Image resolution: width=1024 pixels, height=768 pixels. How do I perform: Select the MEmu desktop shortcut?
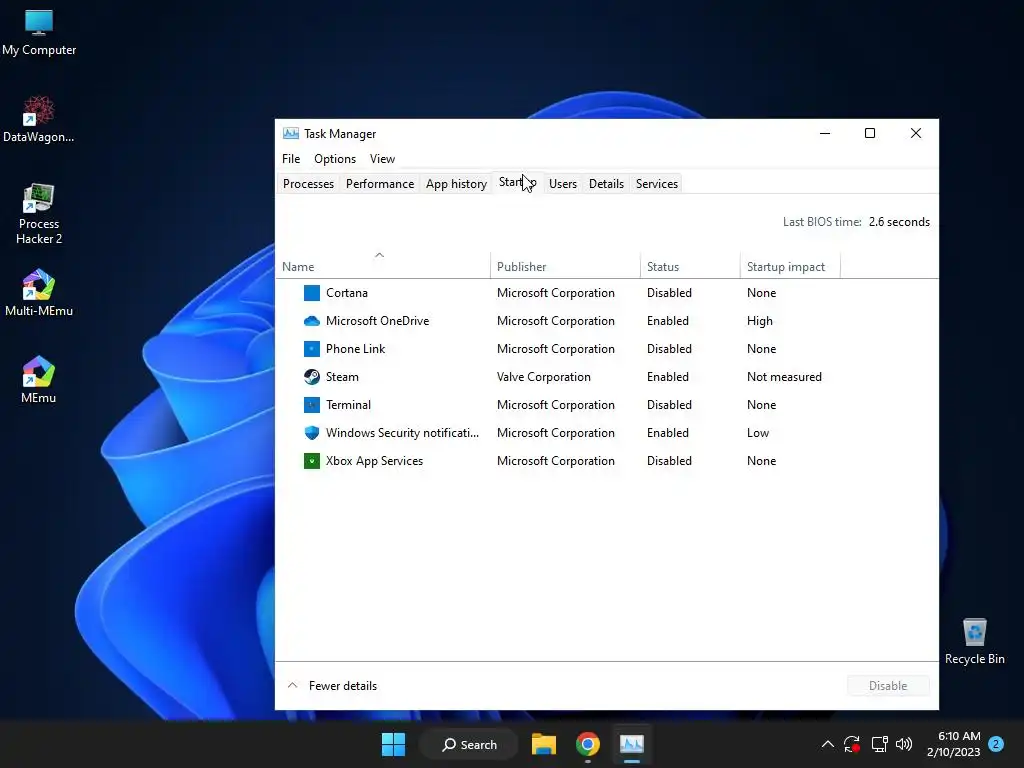[39, 380]
